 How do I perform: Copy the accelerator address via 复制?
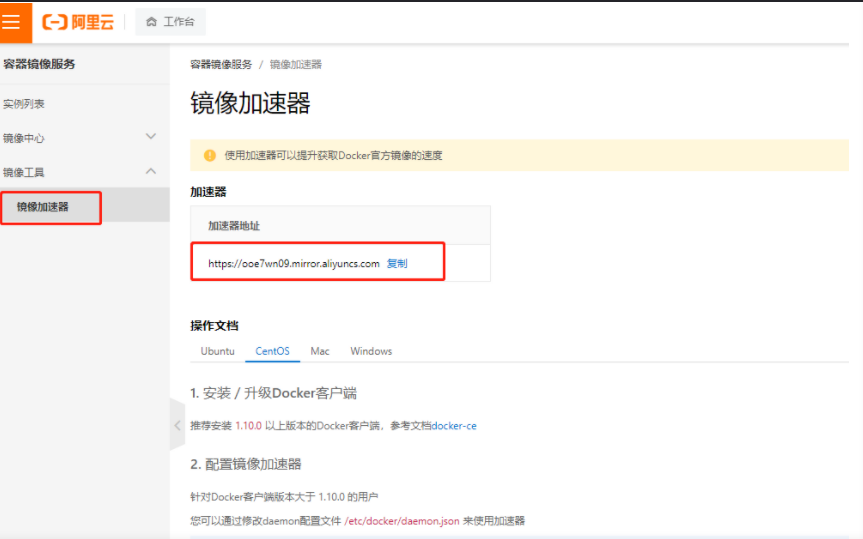397,264
